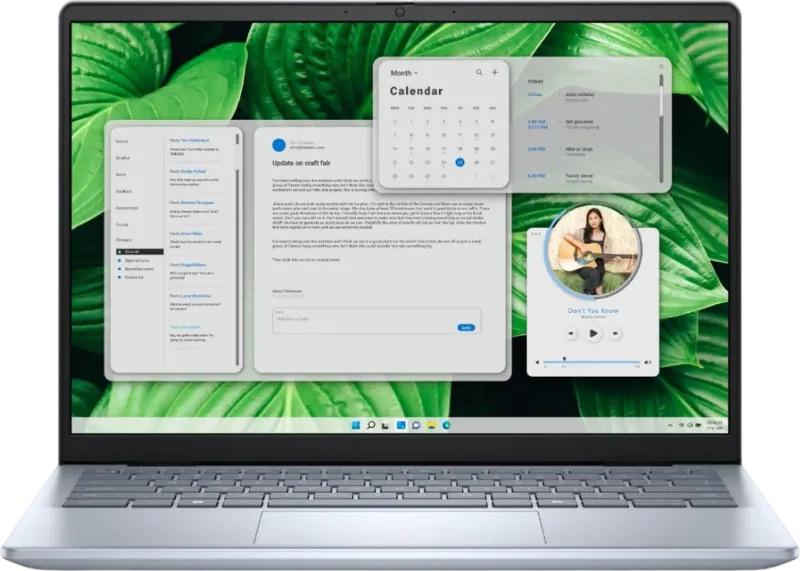Open the Inbox mail folder
This screenshot has height=571, width=800.
coord(122,141)
